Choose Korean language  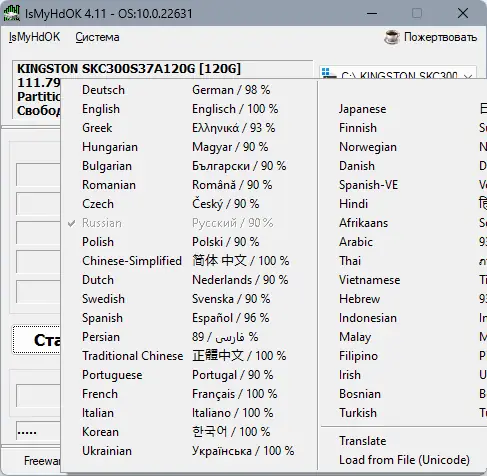tap(189, 432)
